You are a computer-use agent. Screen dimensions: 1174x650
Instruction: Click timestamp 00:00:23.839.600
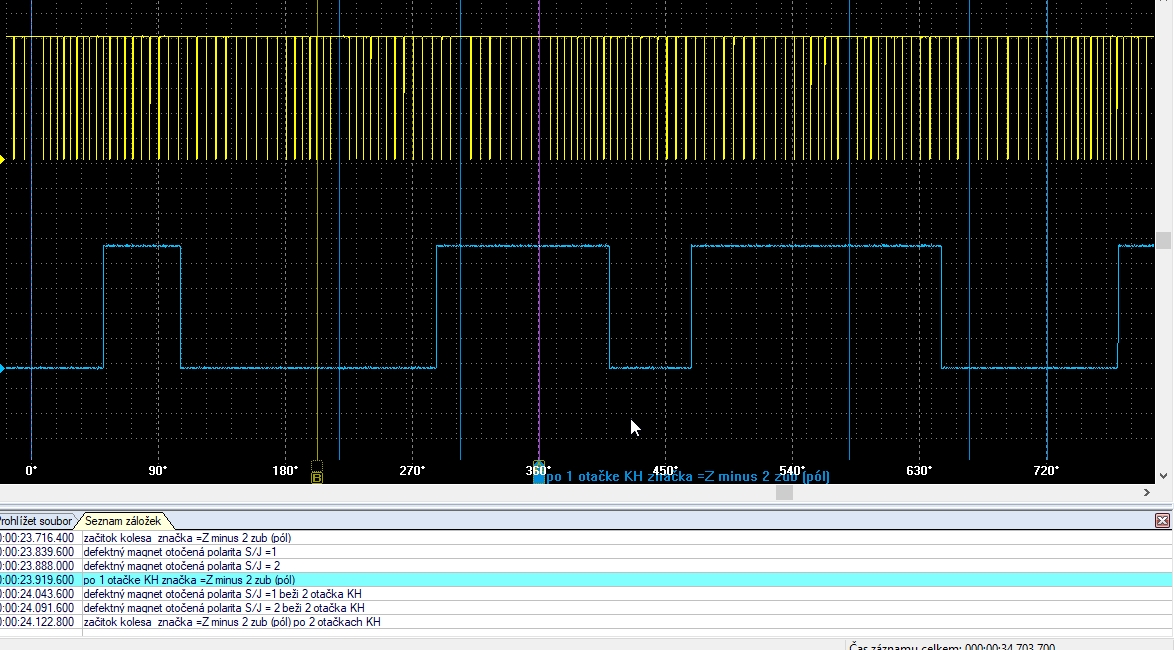tap(37, 552)
